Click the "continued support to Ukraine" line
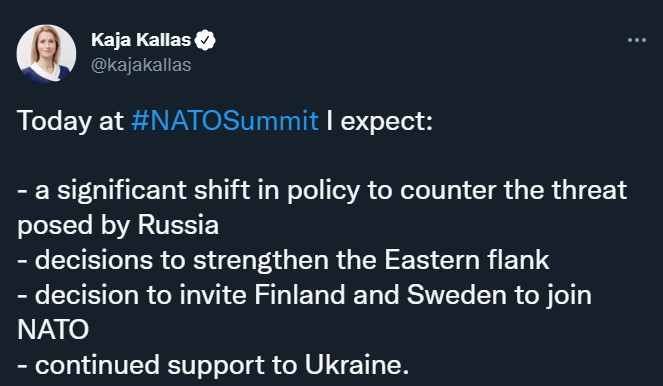Screen dimensions: 663x386 [x=213, y=365]
